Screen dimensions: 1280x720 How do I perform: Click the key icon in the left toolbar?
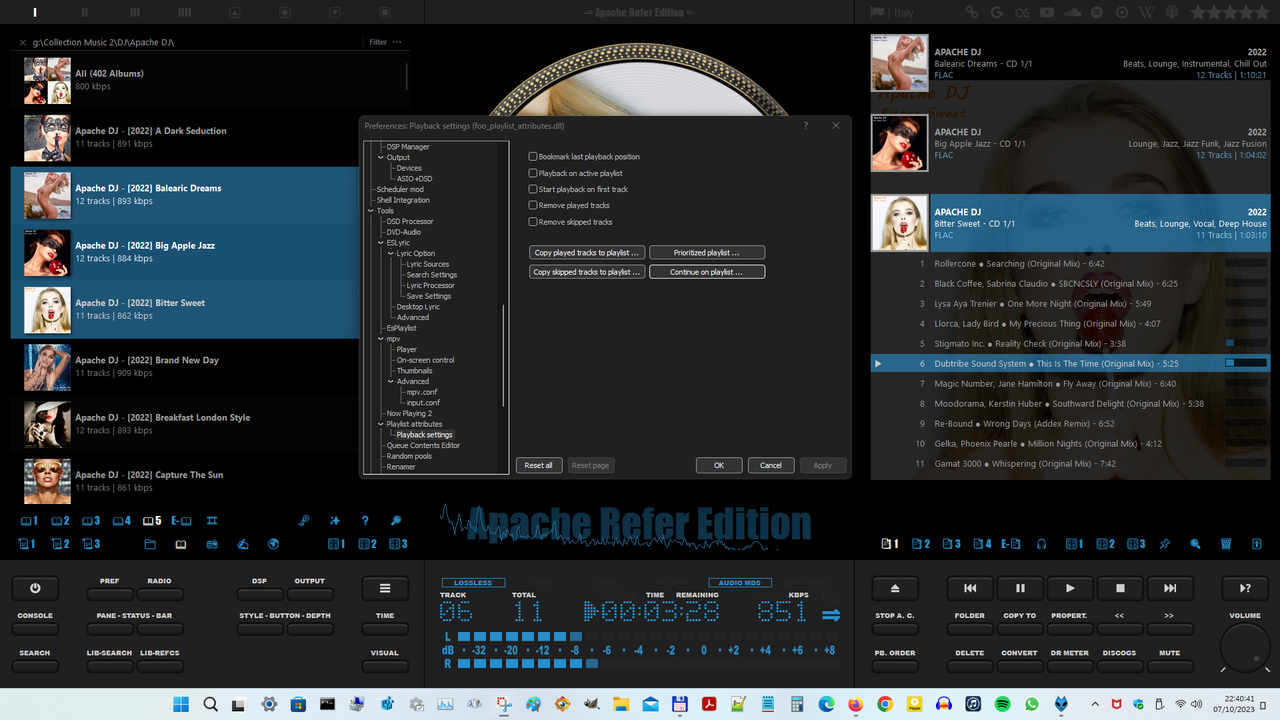pos(304,520)
